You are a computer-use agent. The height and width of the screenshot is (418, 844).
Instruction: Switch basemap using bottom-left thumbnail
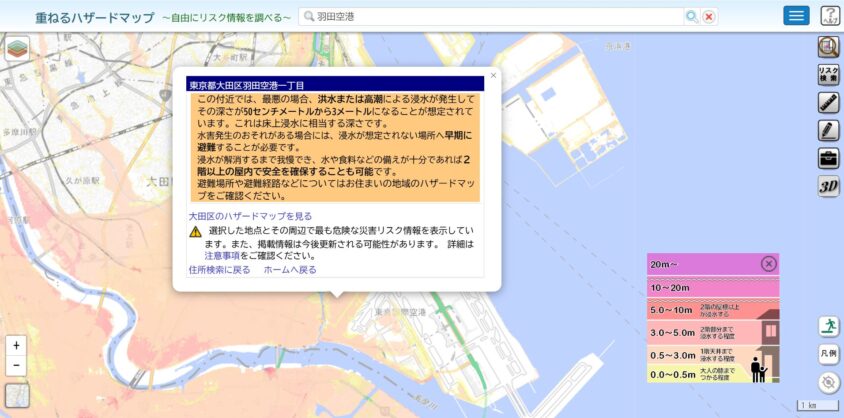(17, 396)
